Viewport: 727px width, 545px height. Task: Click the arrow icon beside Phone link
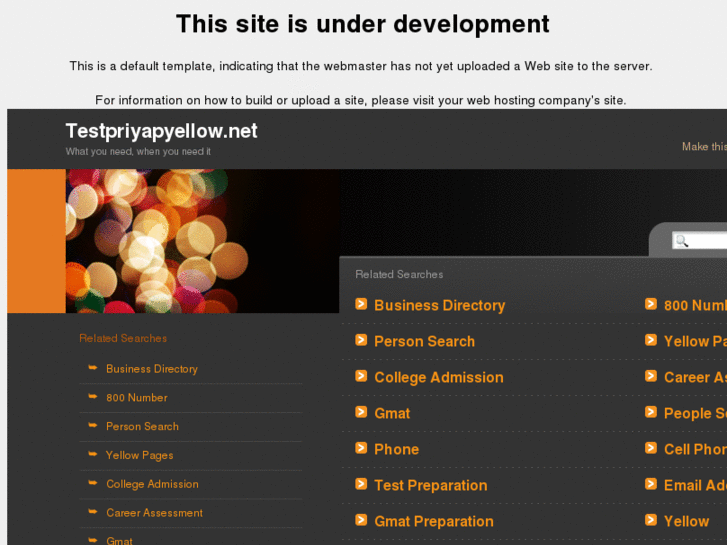[361, 448]
